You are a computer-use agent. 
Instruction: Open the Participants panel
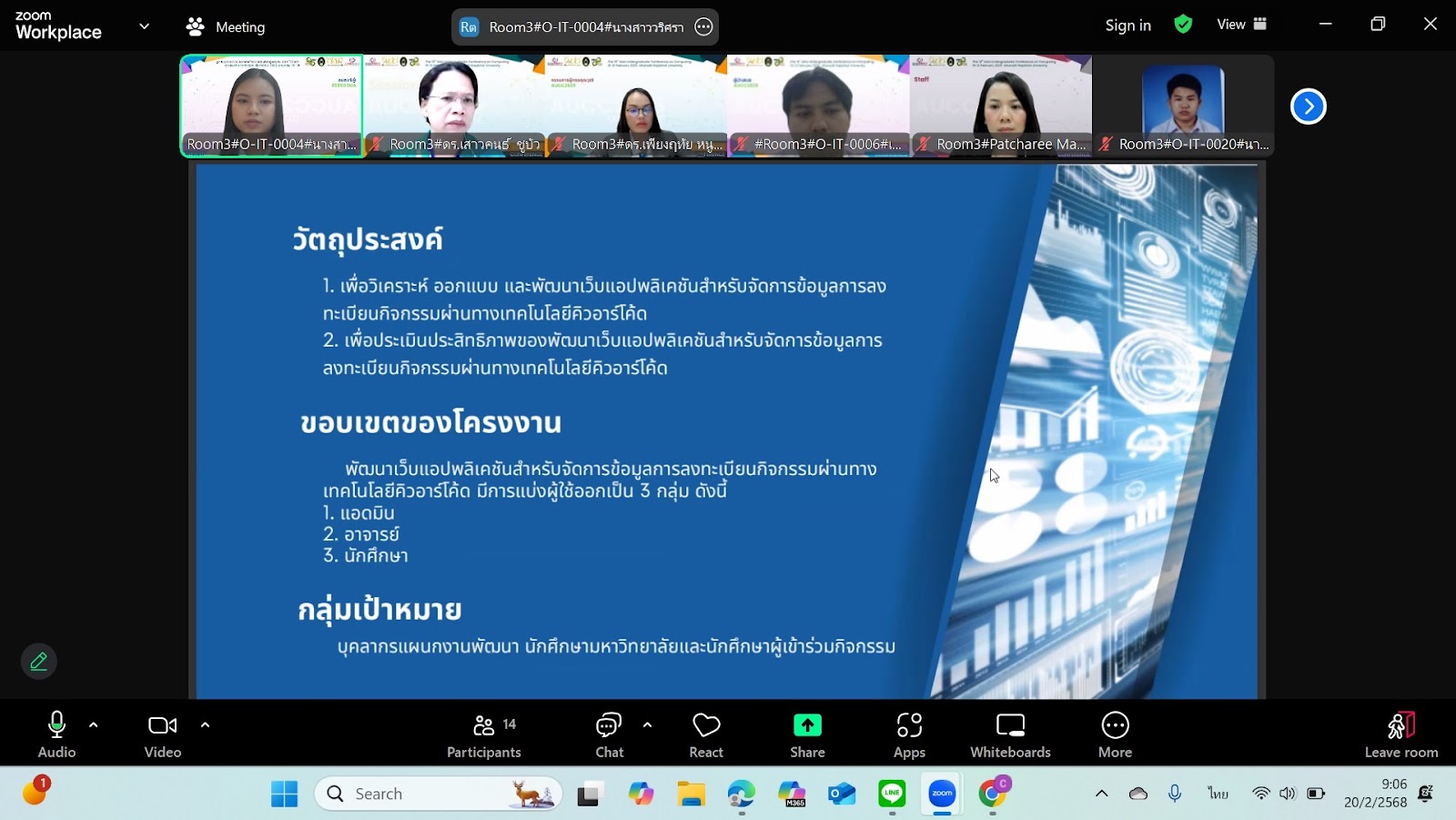[x=484, y=734]
